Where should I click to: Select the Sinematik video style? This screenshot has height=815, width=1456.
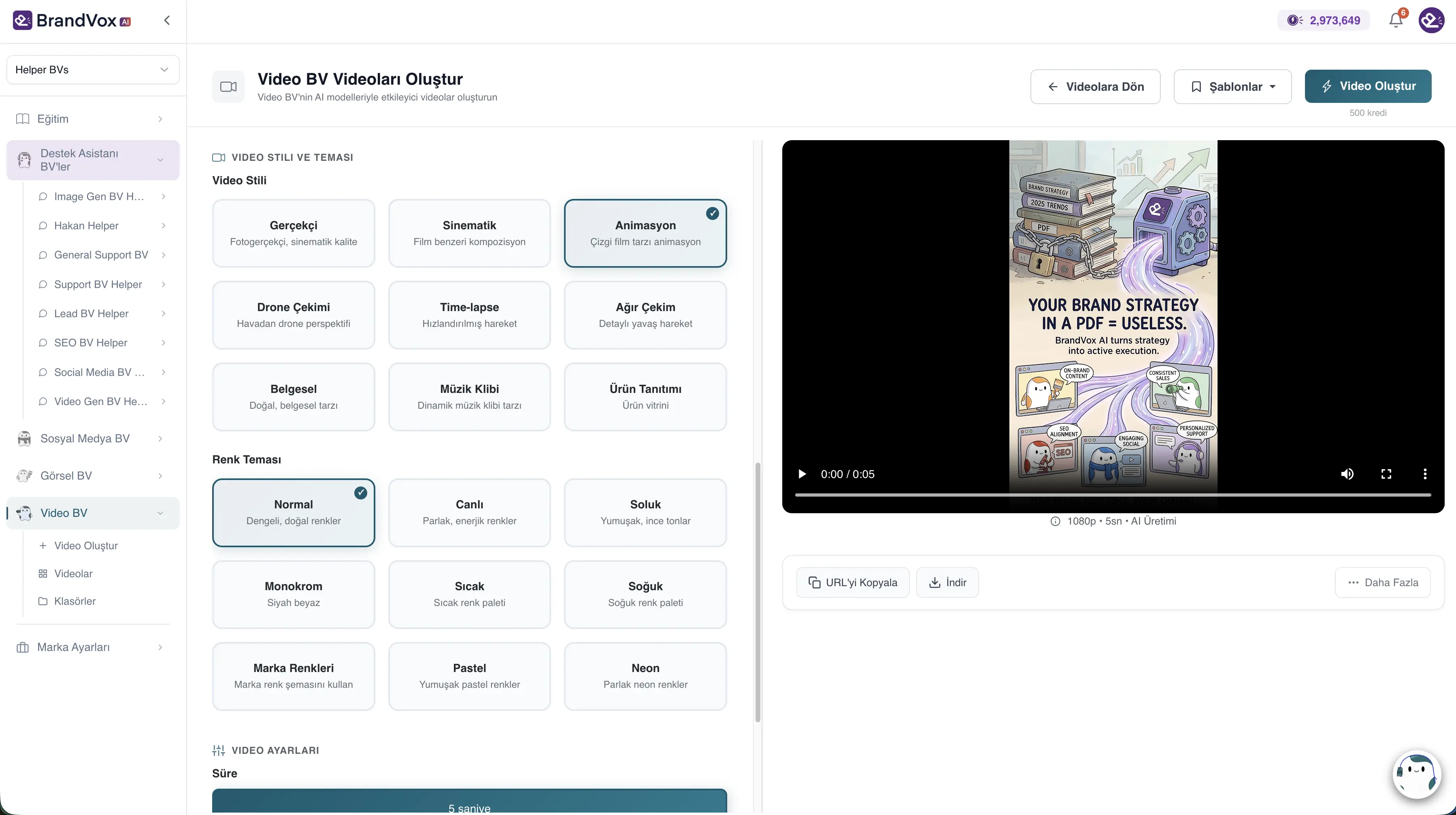(470, 233)
